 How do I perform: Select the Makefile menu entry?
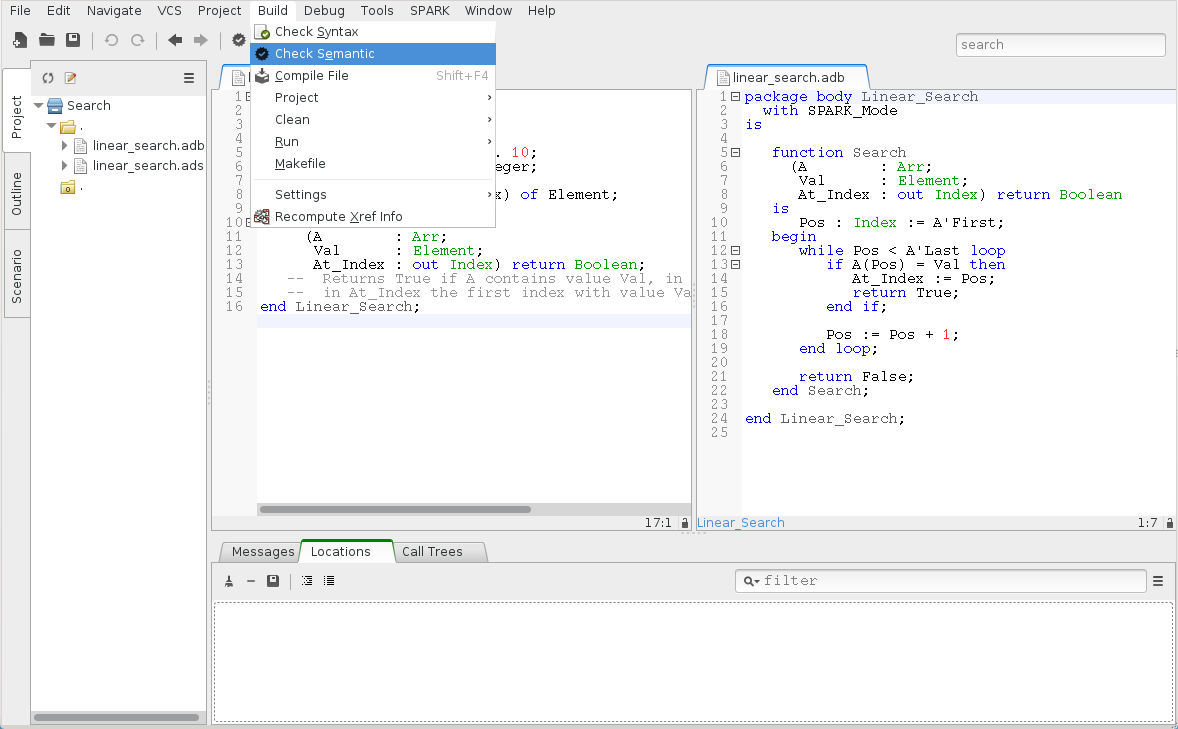(373, 164)
